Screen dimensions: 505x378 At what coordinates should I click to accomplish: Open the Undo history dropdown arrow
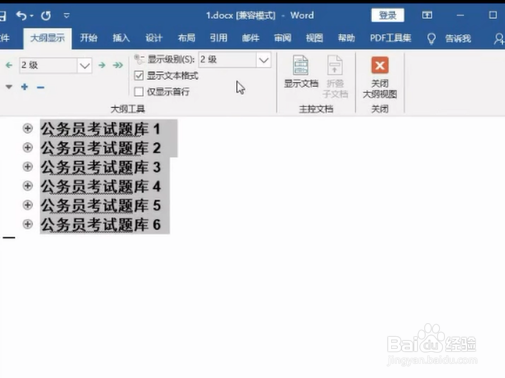pyautogui.click(x=32, y=16)
